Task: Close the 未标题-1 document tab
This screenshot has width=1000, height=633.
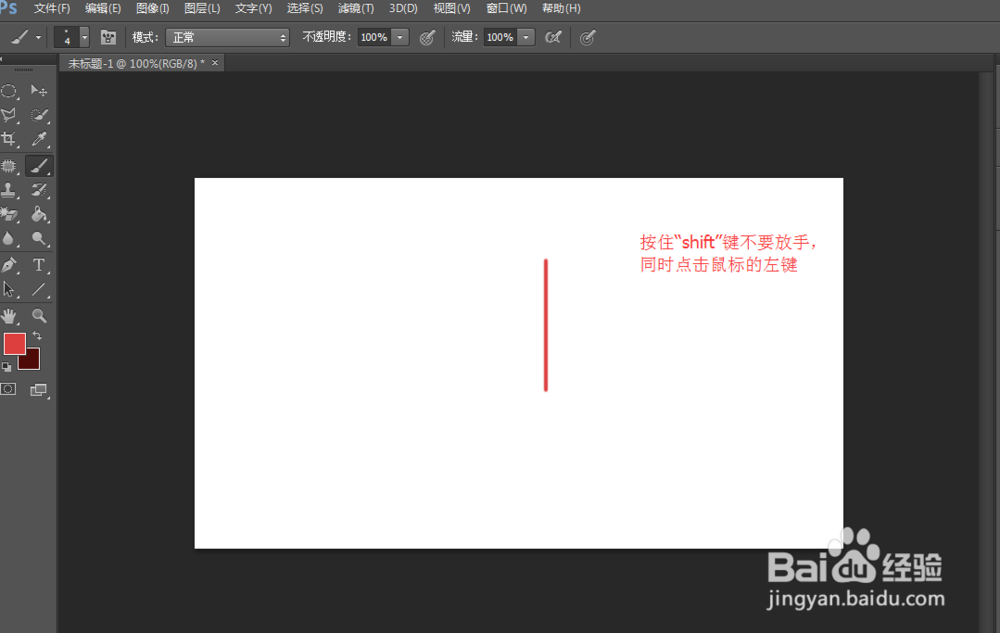Action: pyautogui.click(x=215, y=62)
